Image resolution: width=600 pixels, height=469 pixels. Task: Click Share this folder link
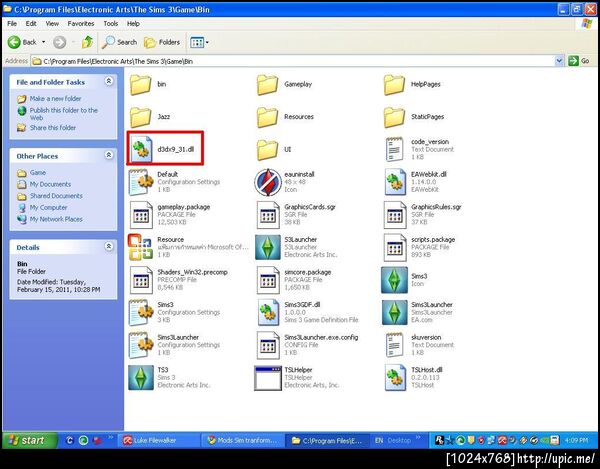(x=53, y=128)
